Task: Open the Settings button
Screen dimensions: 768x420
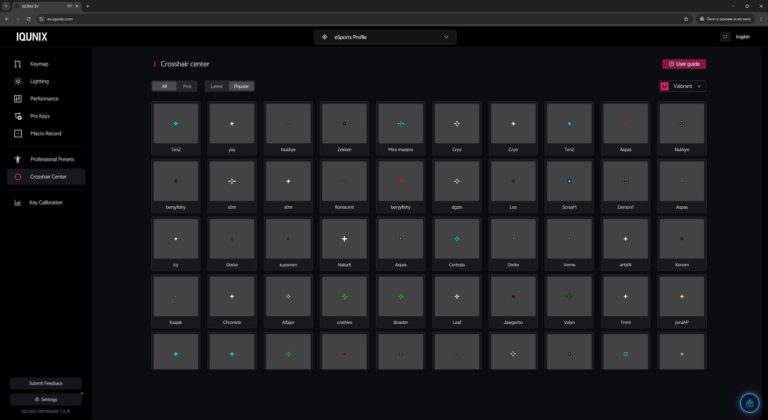Action: tap(46, 399)
